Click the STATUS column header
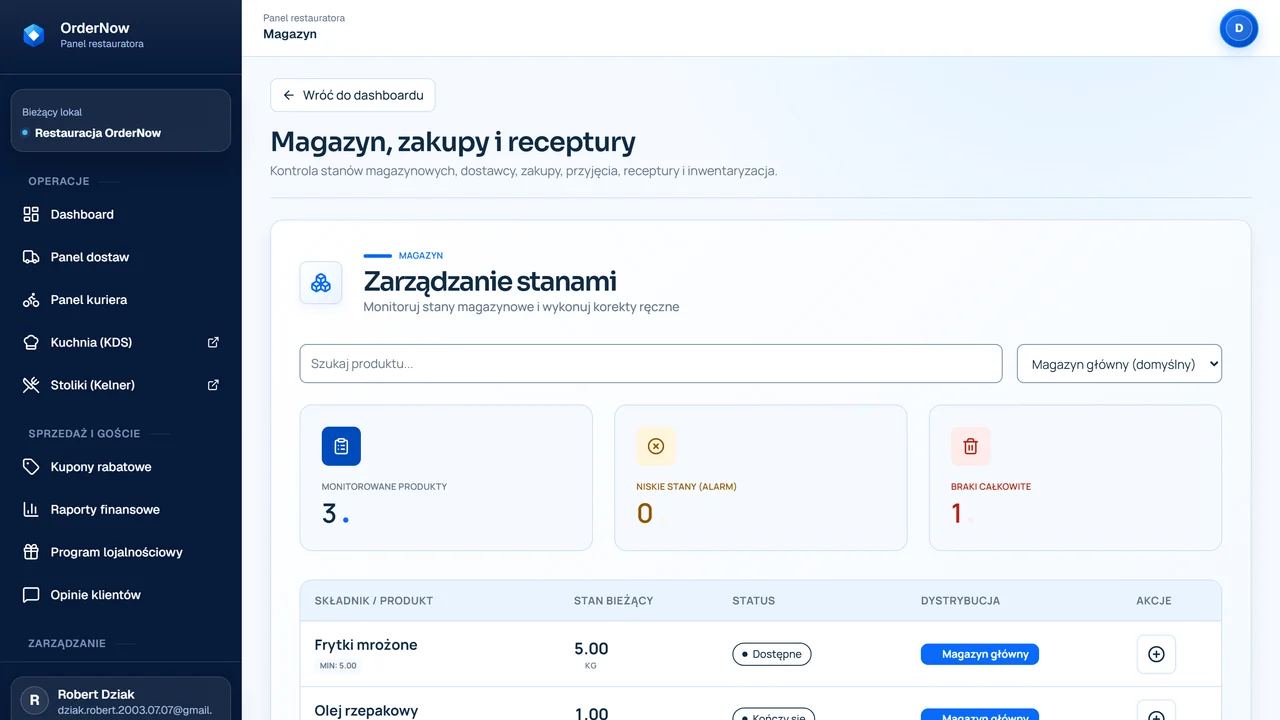Image resolution: width=1280 pixels, height=720 pixels. point(754,601)
